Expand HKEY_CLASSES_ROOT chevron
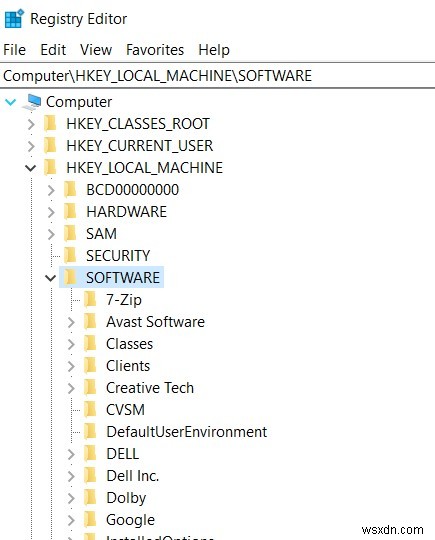Screen dimensions: 435x540 (x=31, y=124)
